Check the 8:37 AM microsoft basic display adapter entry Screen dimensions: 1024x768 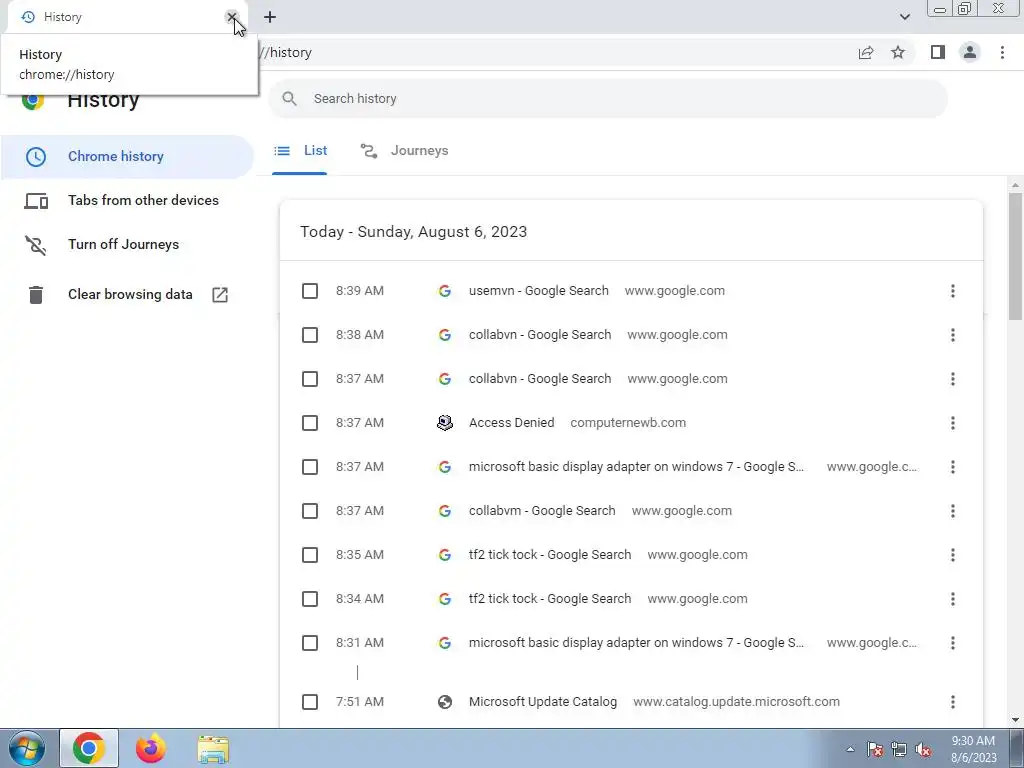pos(310,467)
